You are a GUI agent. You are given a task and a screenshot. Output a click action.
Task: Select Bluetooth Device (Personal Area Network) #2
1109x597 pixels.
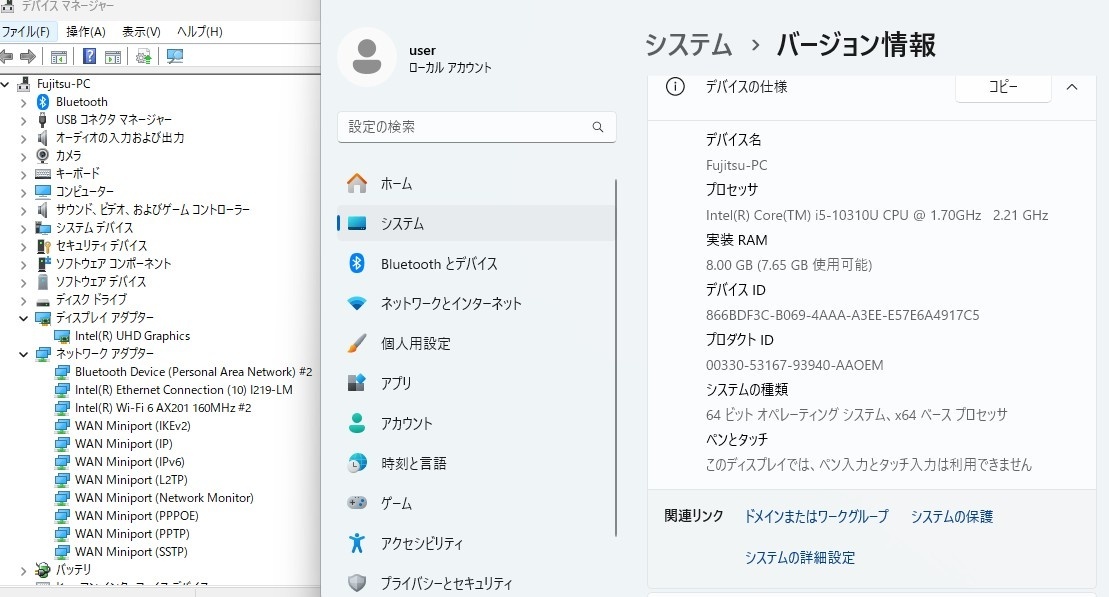[x=193, y=372]
